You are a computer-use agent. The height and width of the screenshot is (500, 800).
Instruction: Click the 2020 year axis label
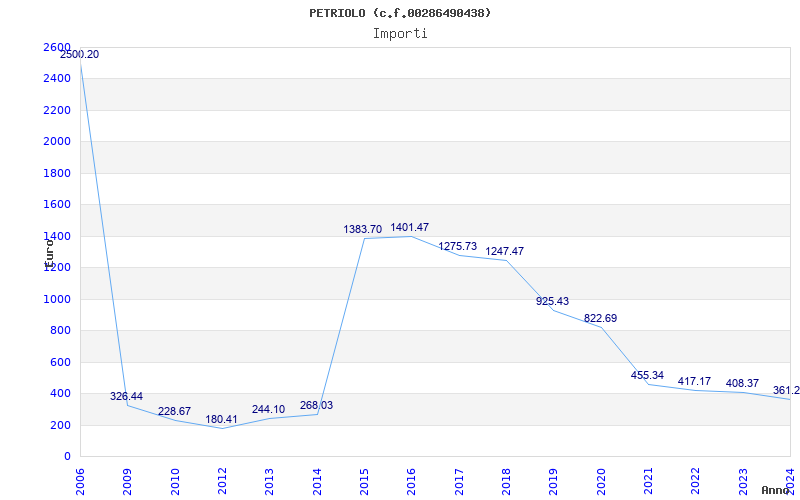tap(601, 479)
